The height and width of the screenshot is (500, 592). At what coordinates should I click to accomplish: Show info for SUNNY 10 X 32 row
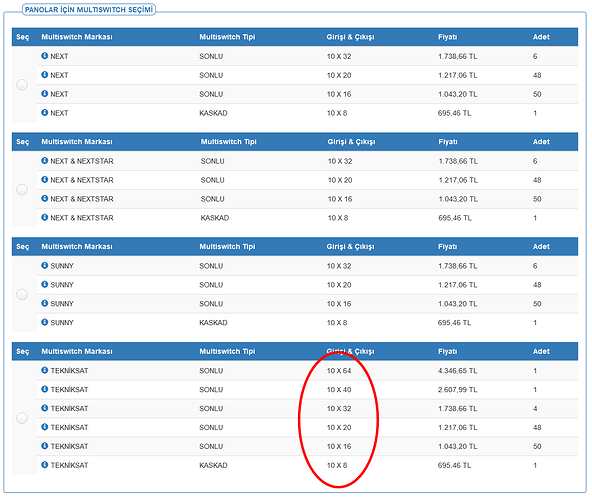tap(45, 265)
